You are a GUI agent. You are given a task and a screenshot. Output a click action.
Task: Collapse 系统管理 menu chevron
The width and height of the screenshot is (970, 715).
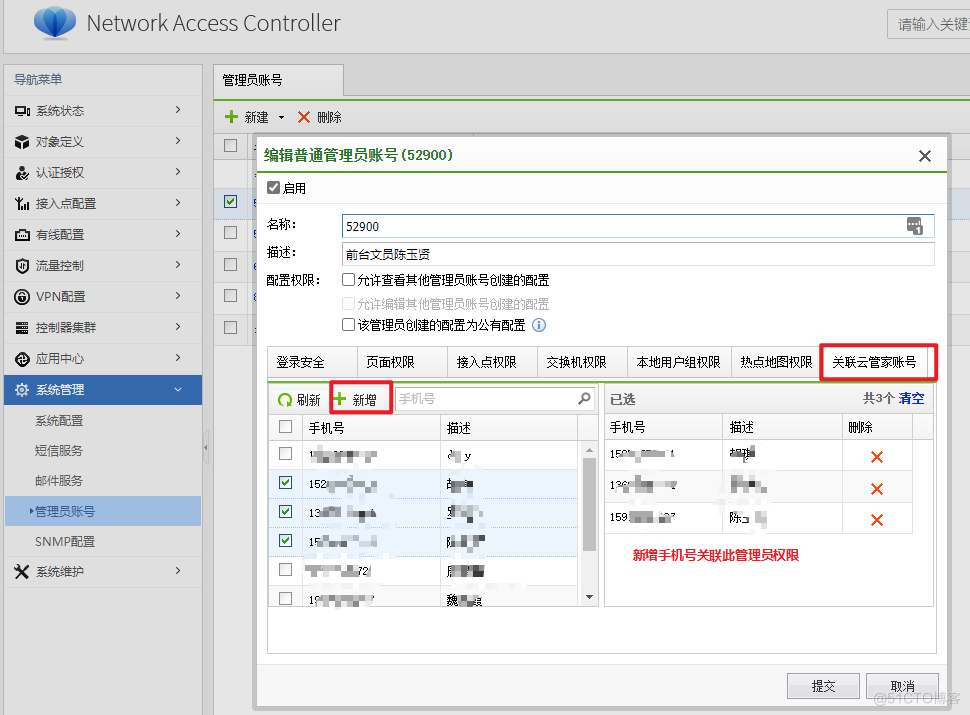coord(178,390)
